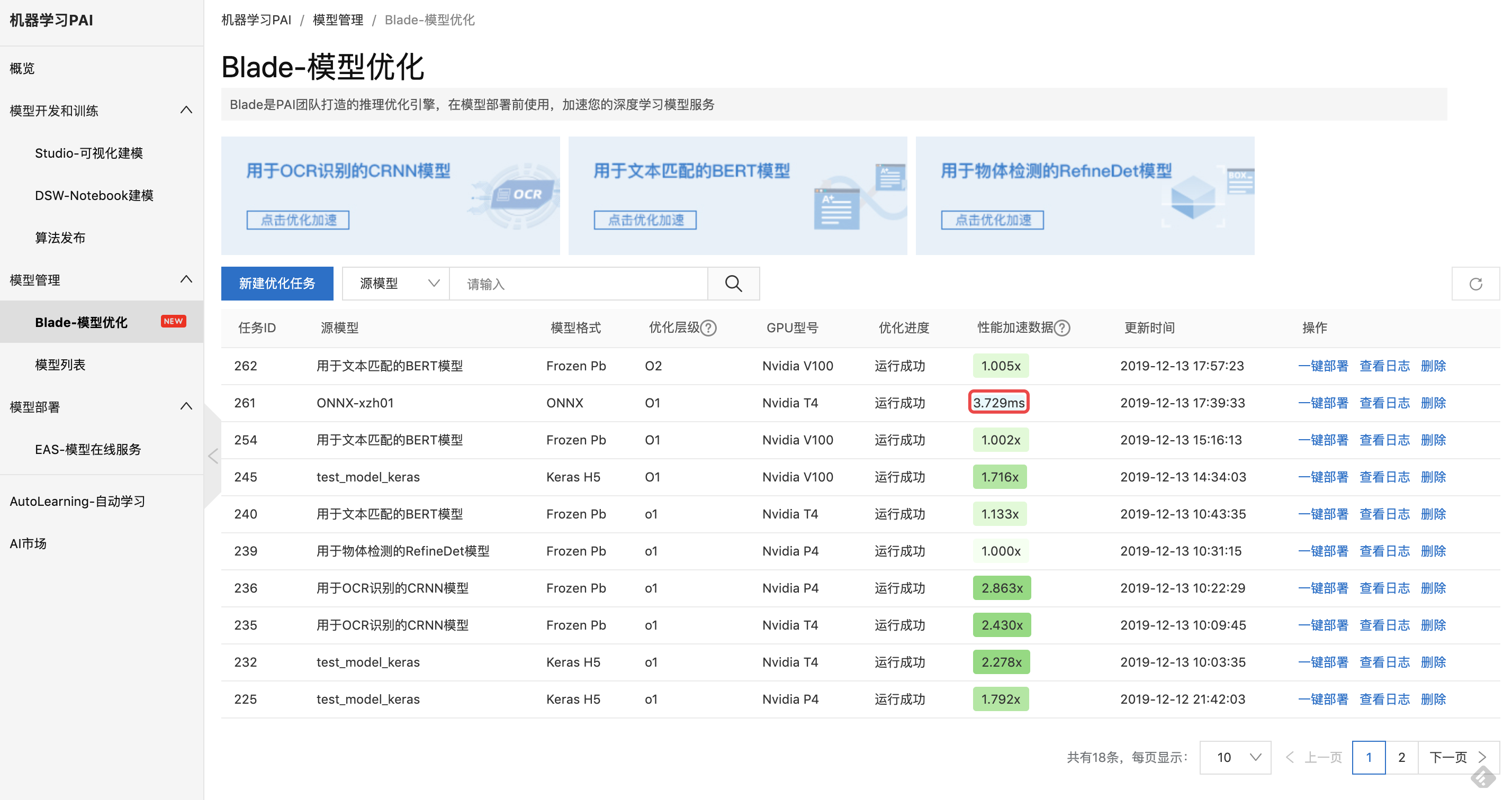Viewport: 1512px width, 800px height.
Task: Click the search magnifier icon
Action: (733, 284)
